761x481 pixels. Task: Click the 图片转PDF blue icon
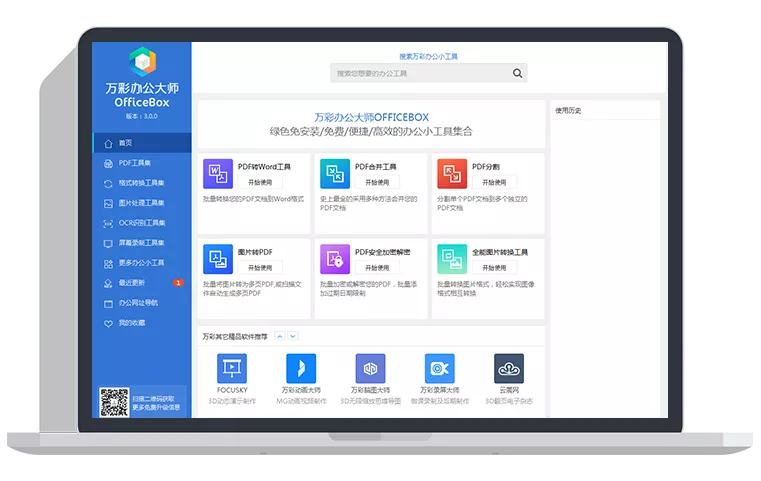click(218, 259)
